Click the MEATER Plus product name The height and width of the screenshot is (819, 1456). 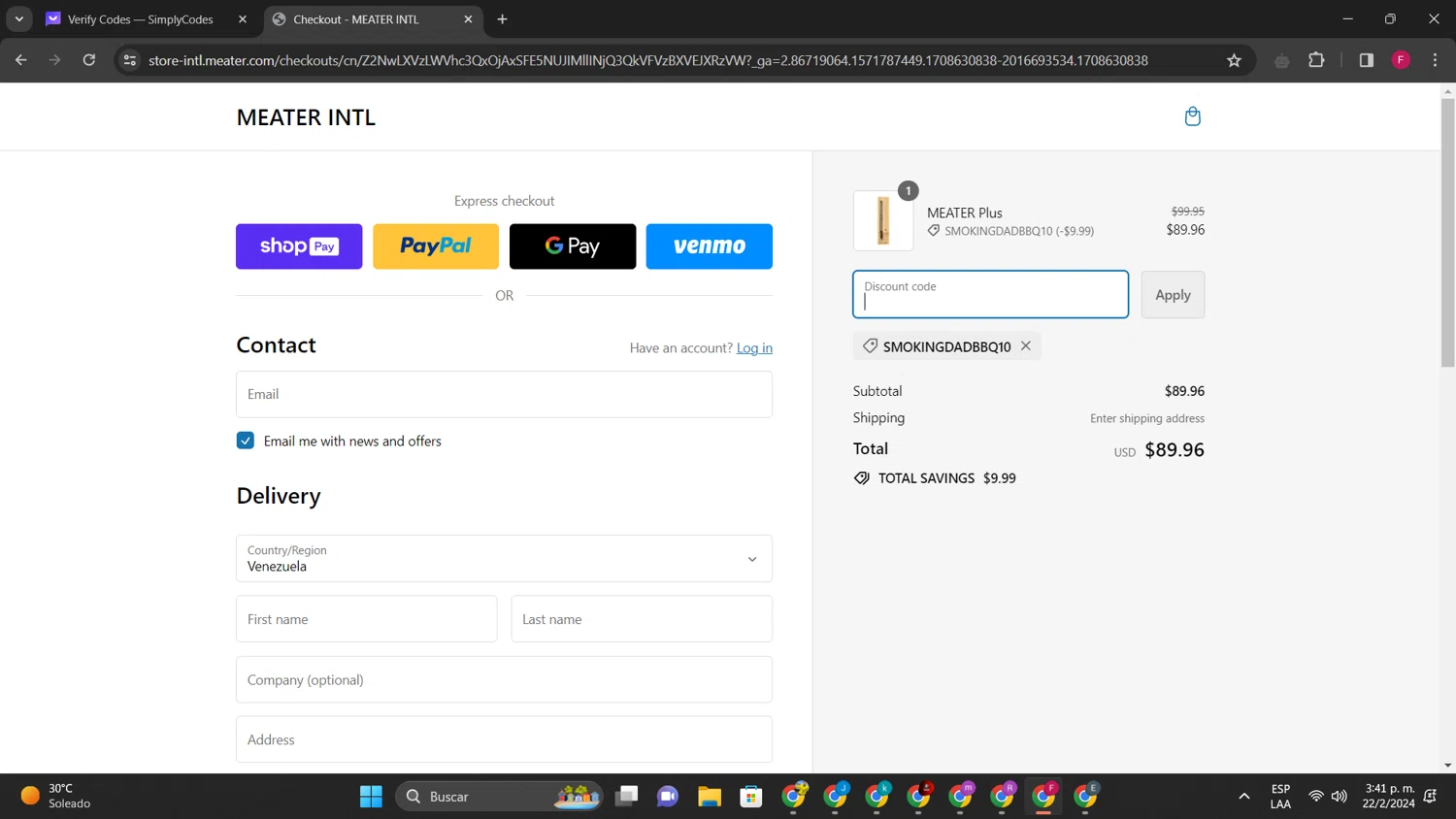(x=965, y=213)
